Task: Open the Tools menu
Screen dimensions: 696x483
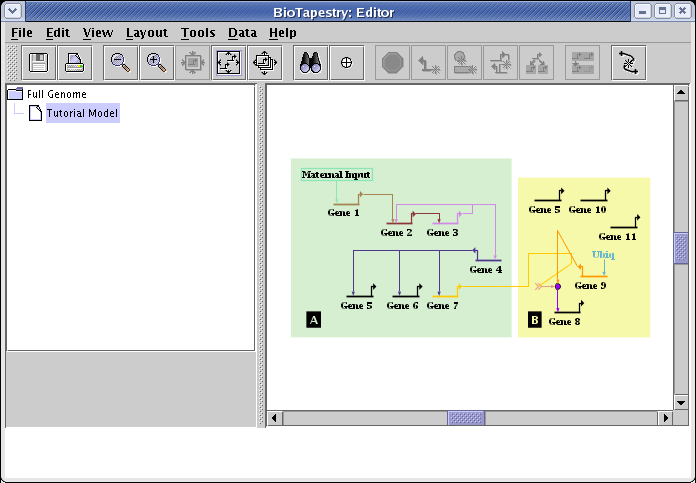Action: pos(197,32)
